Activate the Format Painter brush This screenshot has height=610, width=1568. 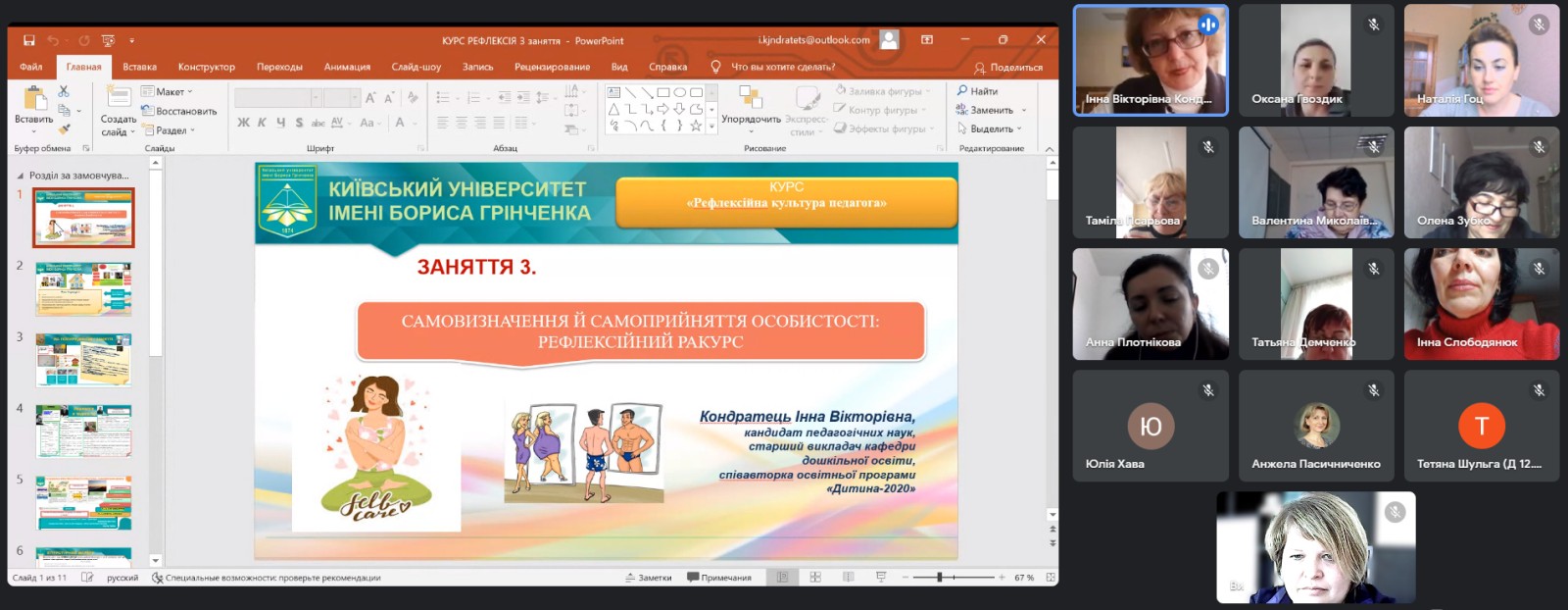point(64,128)
